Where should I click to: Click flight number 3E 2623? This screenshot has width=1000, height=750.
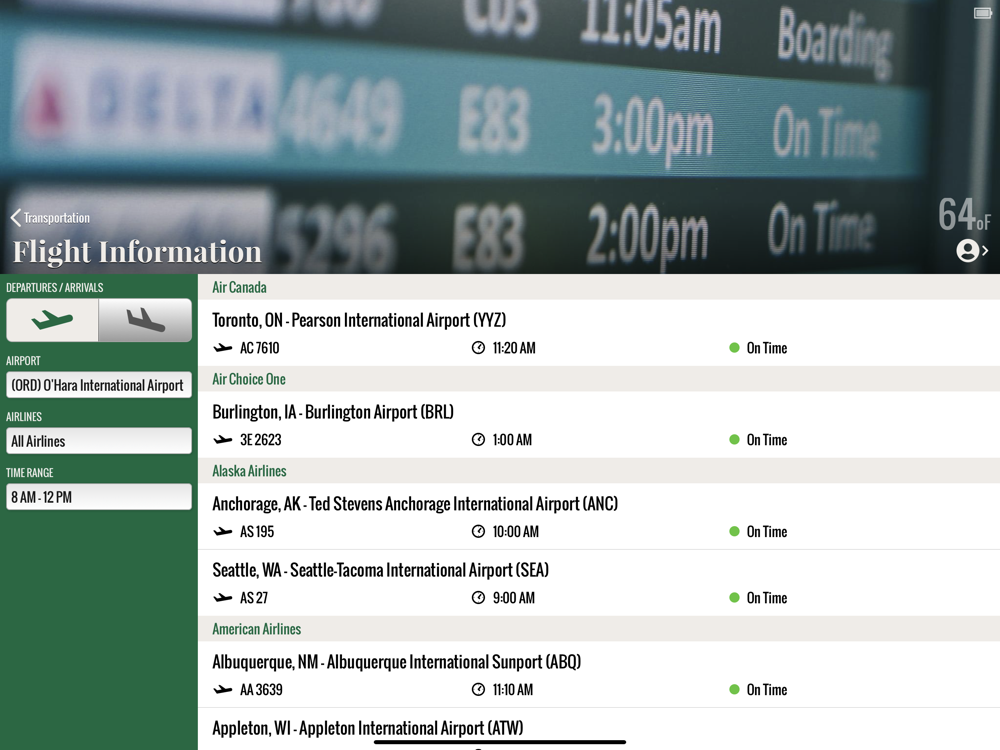coord(260,440)
